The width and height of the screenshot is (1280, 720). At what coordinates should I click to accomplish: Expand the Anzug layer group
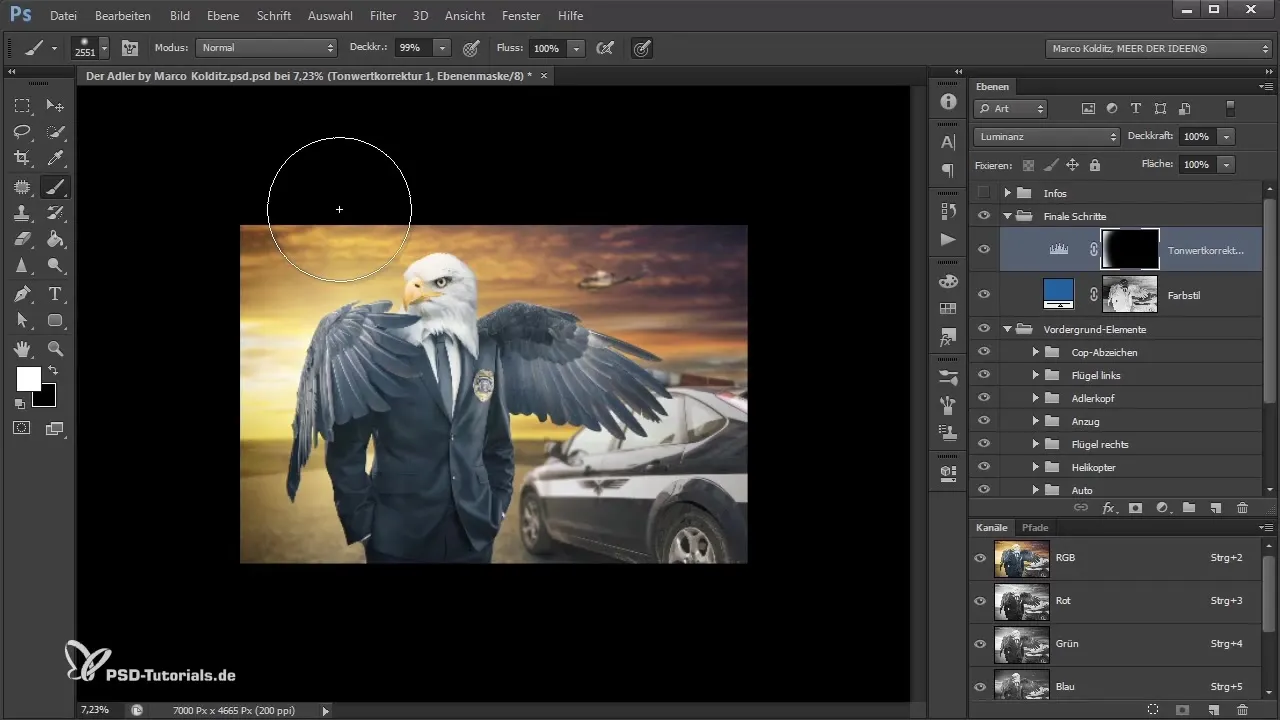1035,421
